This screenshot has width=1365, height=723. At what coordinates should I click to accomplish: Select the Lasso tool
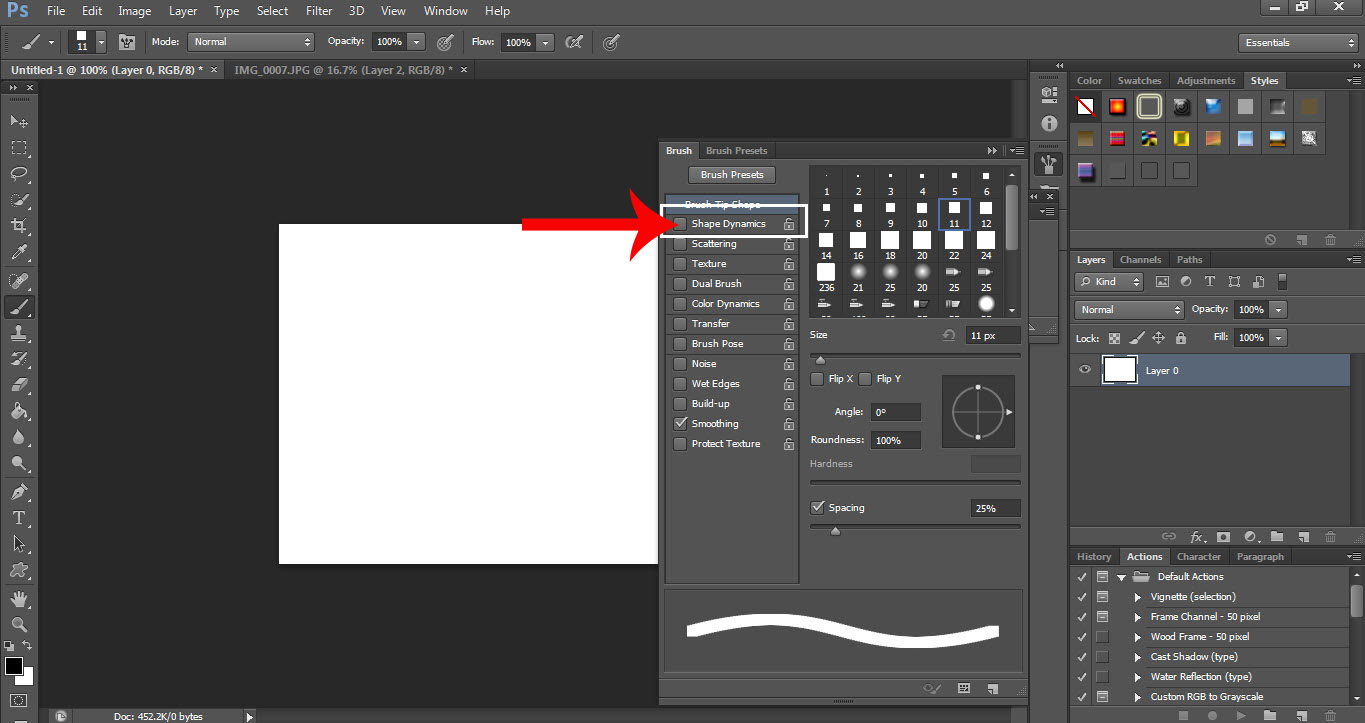pos(19,174)
